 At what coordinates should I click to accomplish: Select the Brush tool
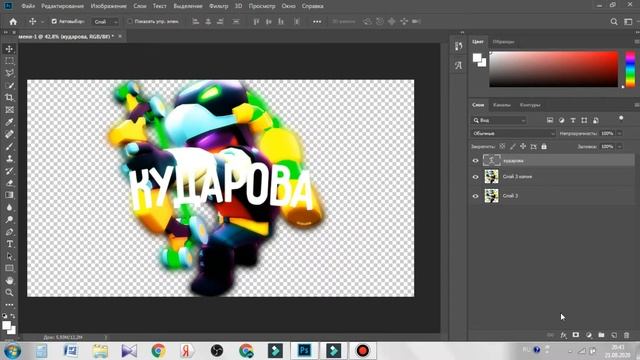[9, 147]
